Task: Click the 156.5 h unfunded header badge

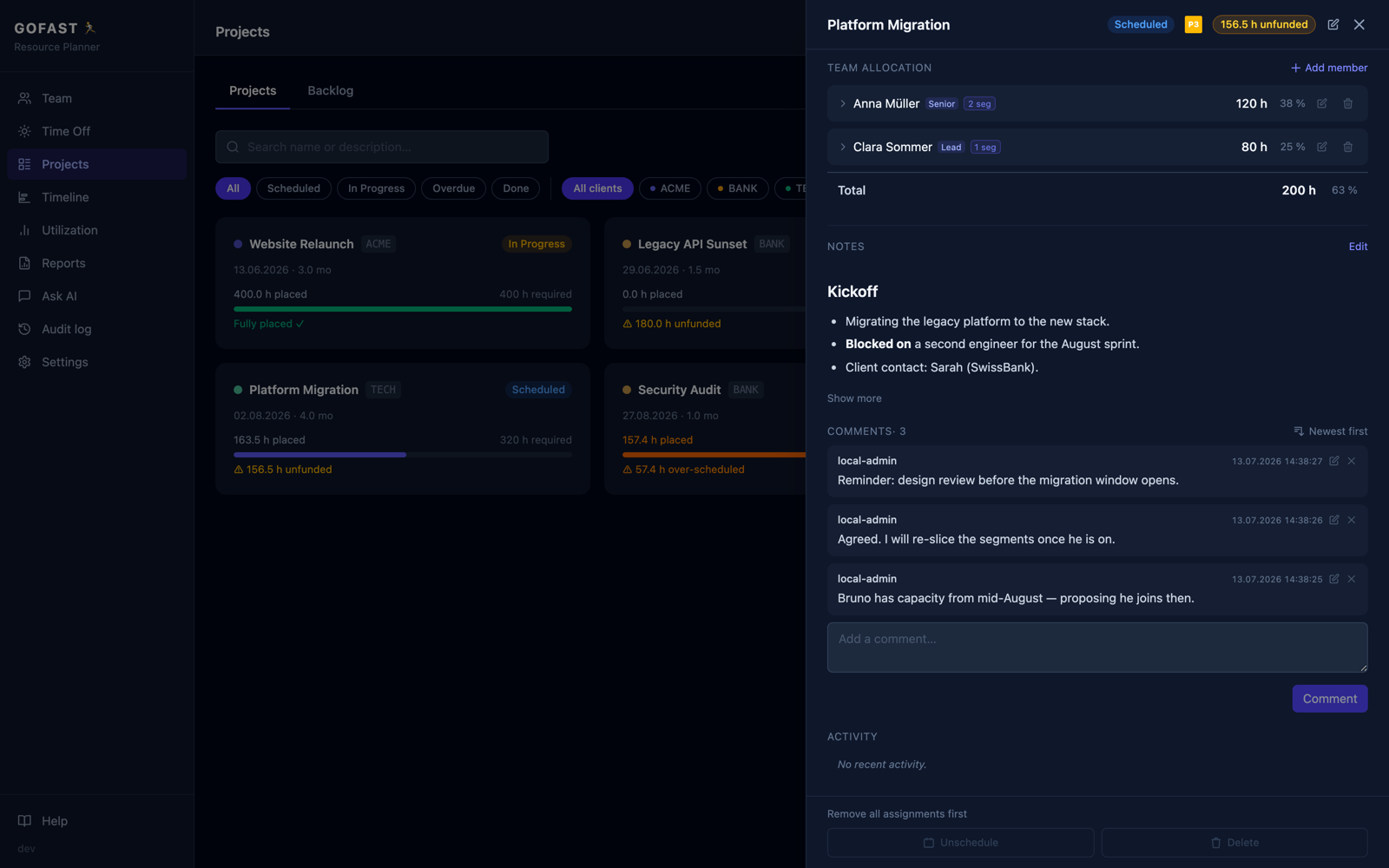Action: point(1263,24)
